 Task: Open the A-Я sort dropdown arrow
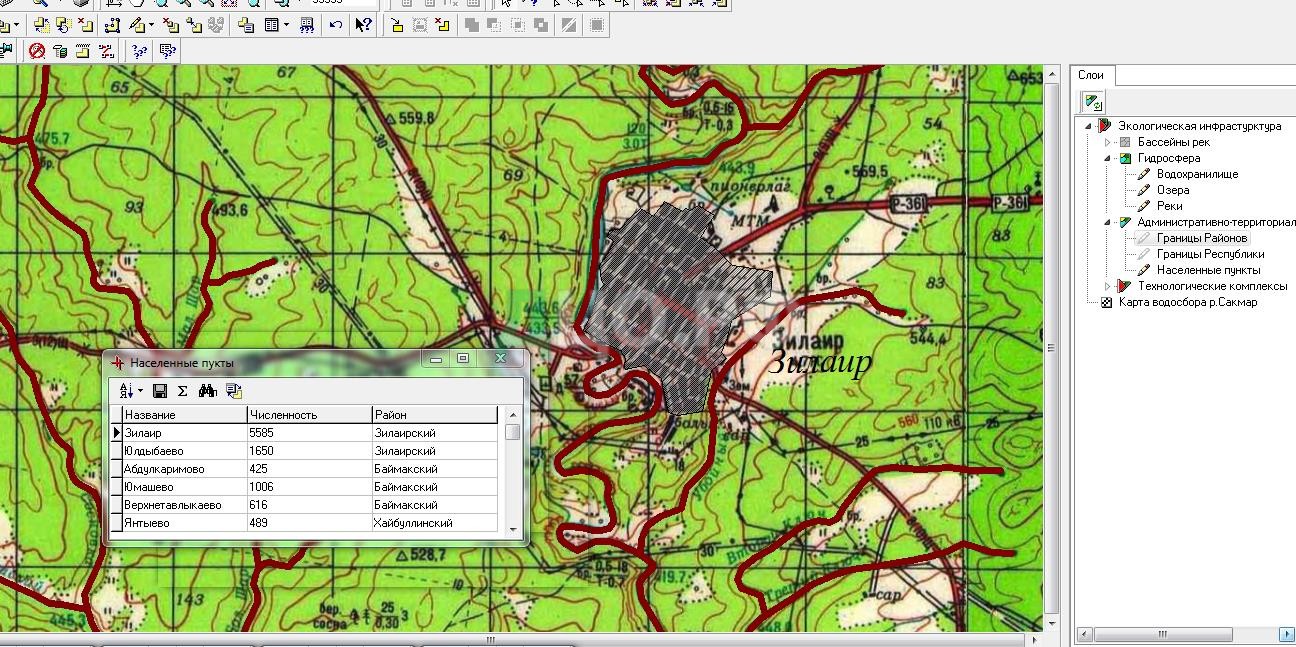141,391
